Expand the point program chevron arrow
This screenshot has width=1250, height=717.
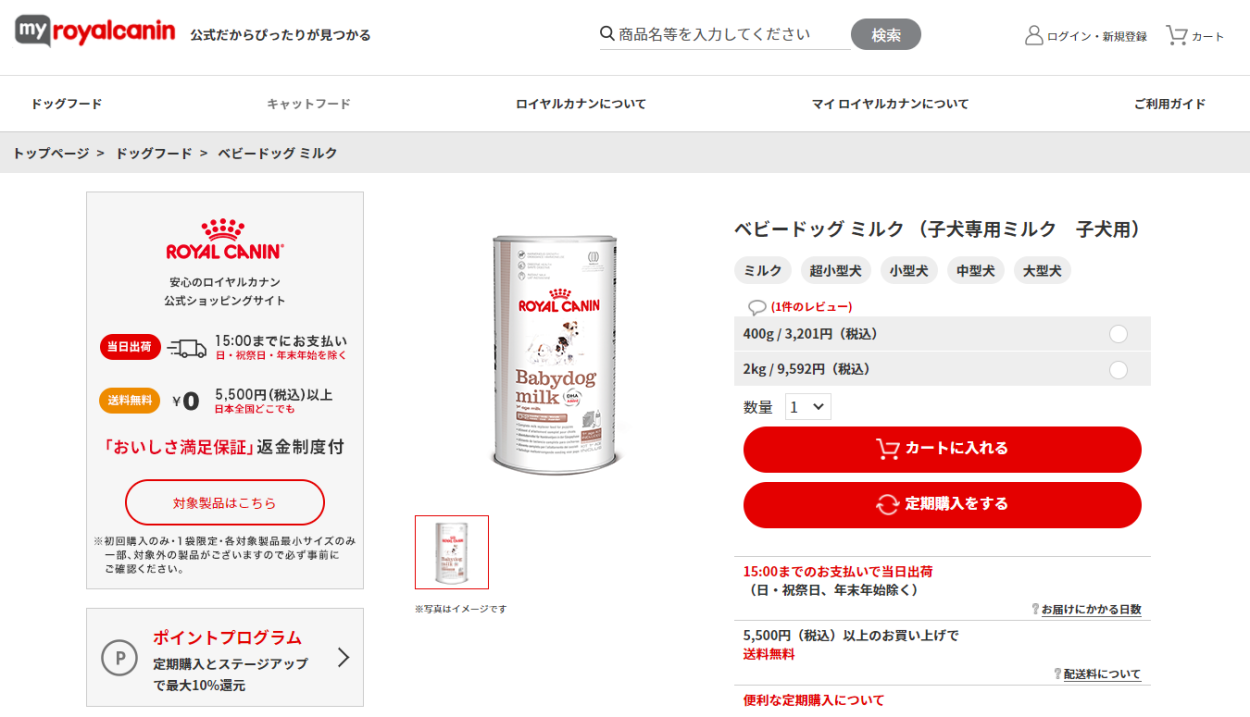(x=343, y=657)
